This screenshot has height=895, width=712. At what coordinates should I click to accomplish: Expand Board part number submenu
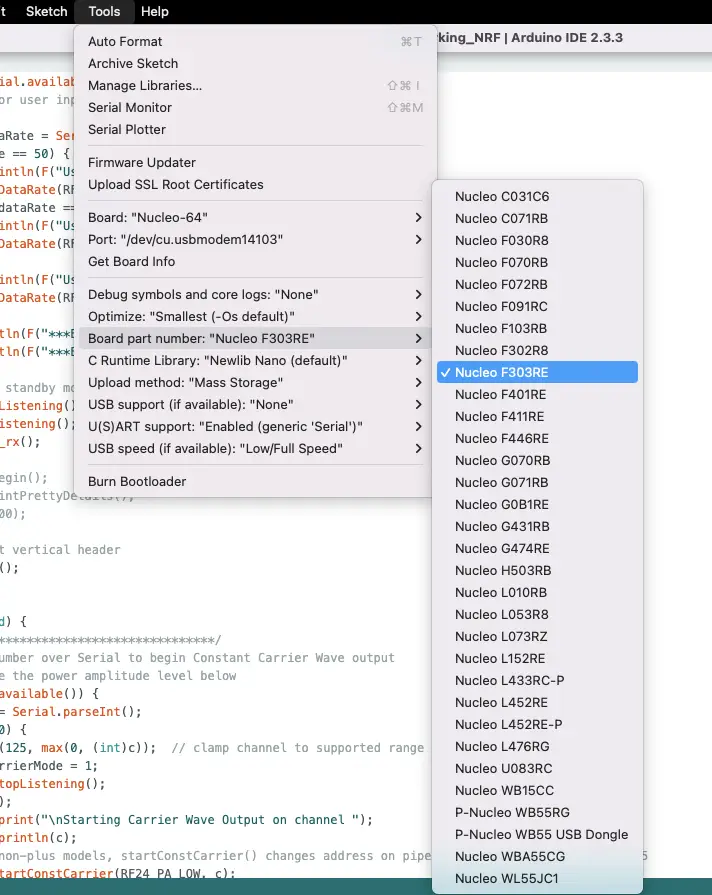255,338
